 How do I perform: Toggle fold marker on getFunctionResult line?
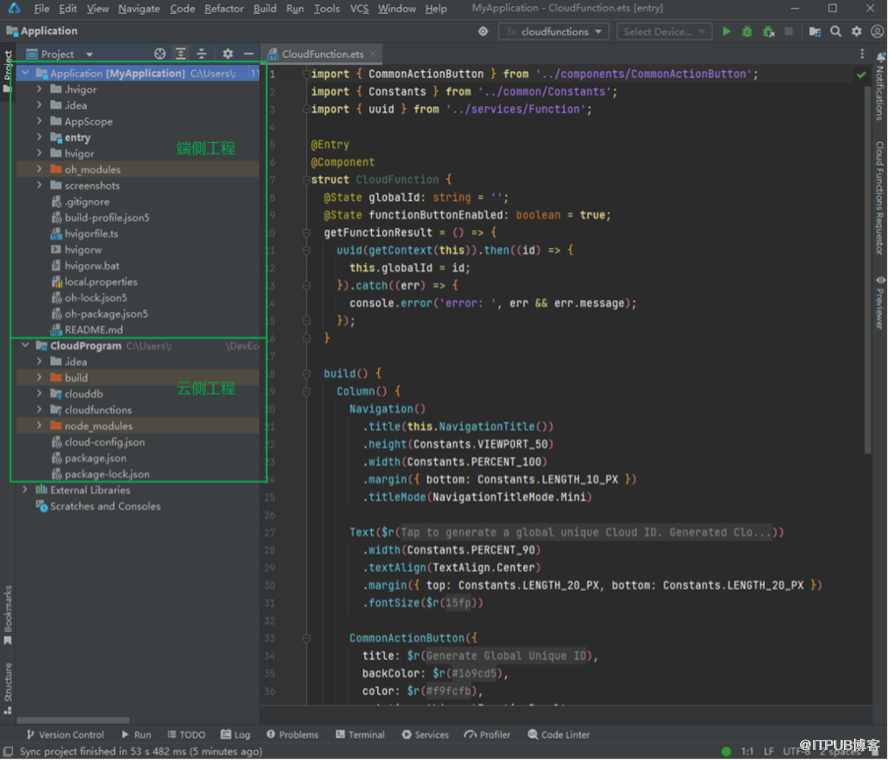[307, 233]
